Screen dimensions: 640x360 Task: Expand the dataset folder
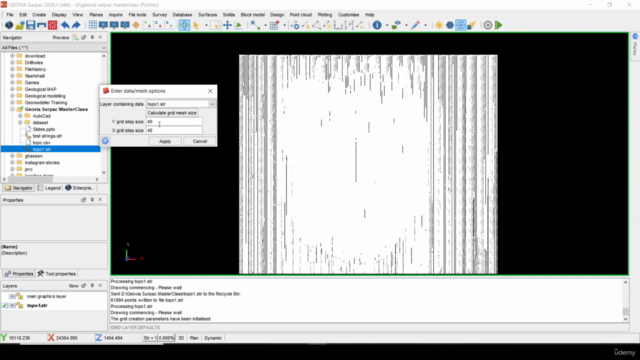click(x=20, y=122)
